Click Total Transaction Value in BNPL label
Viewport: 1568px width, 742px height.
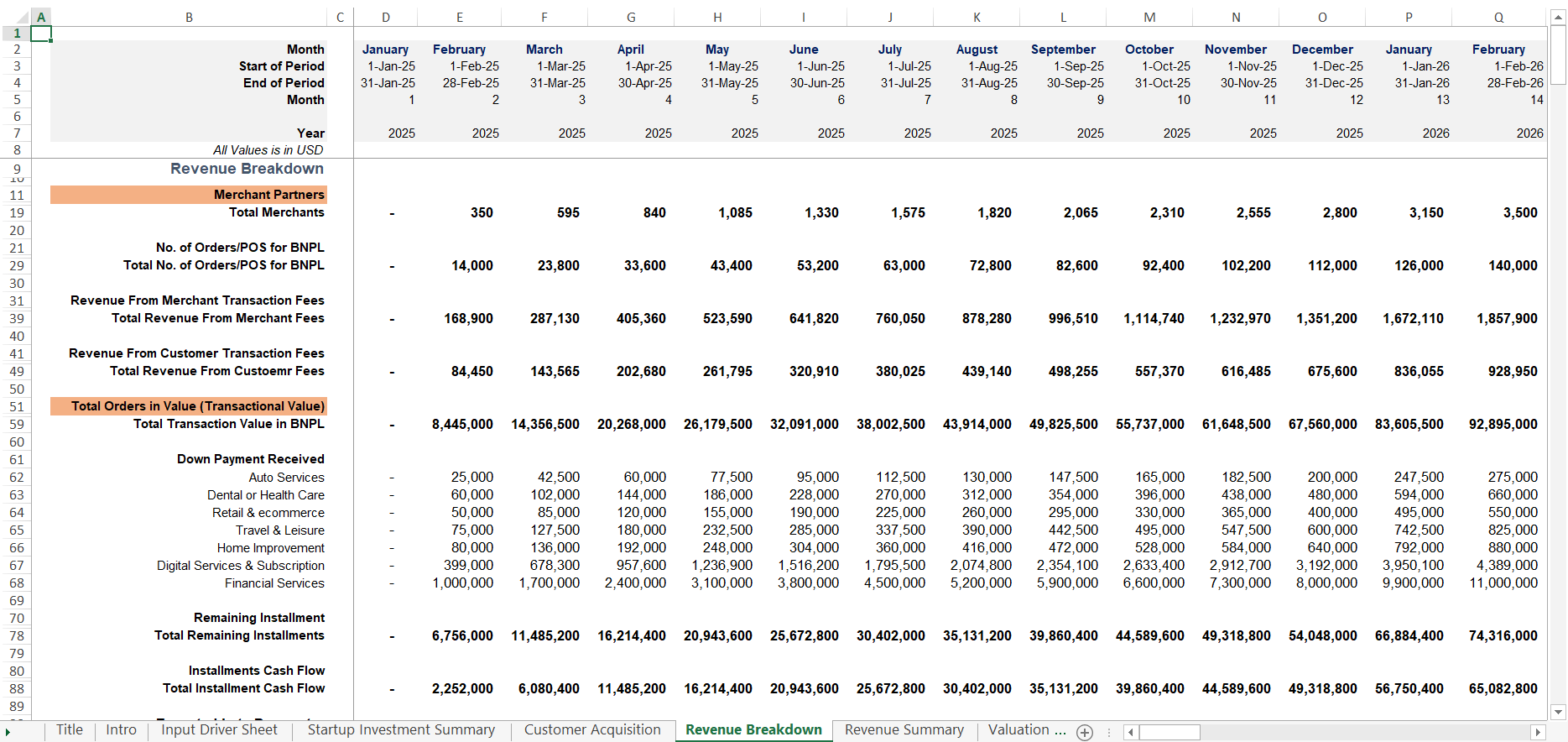pyautogui.click(x=229, y=424)
